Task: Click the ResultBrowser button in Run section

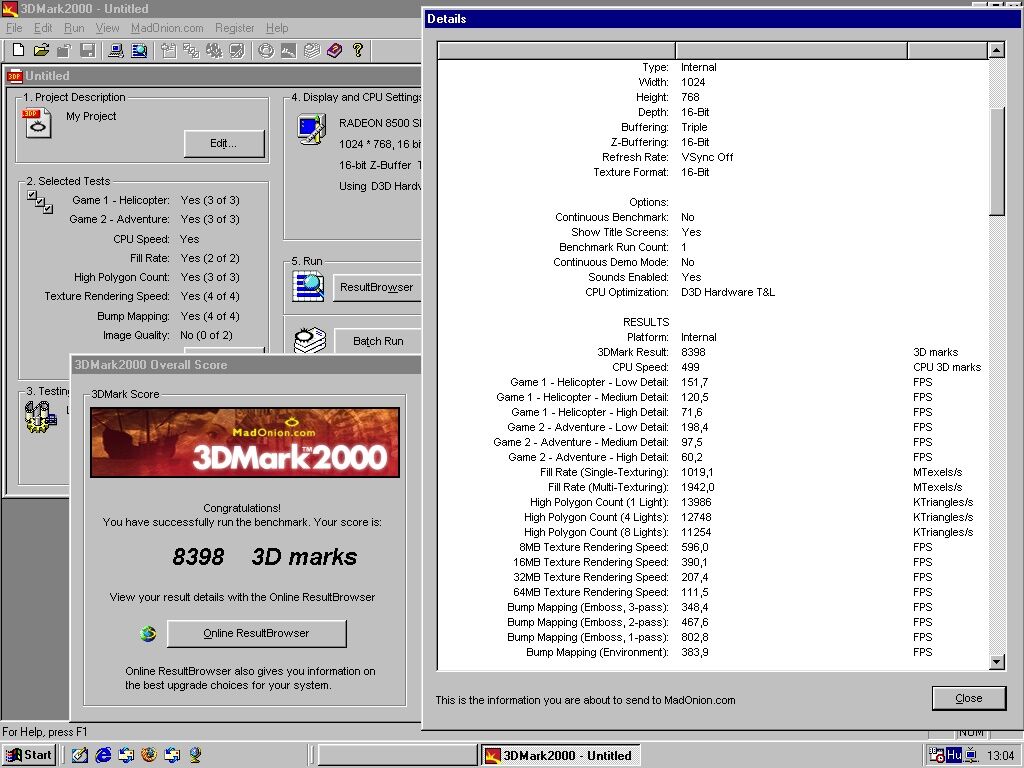Action: (x=377, y=287)
